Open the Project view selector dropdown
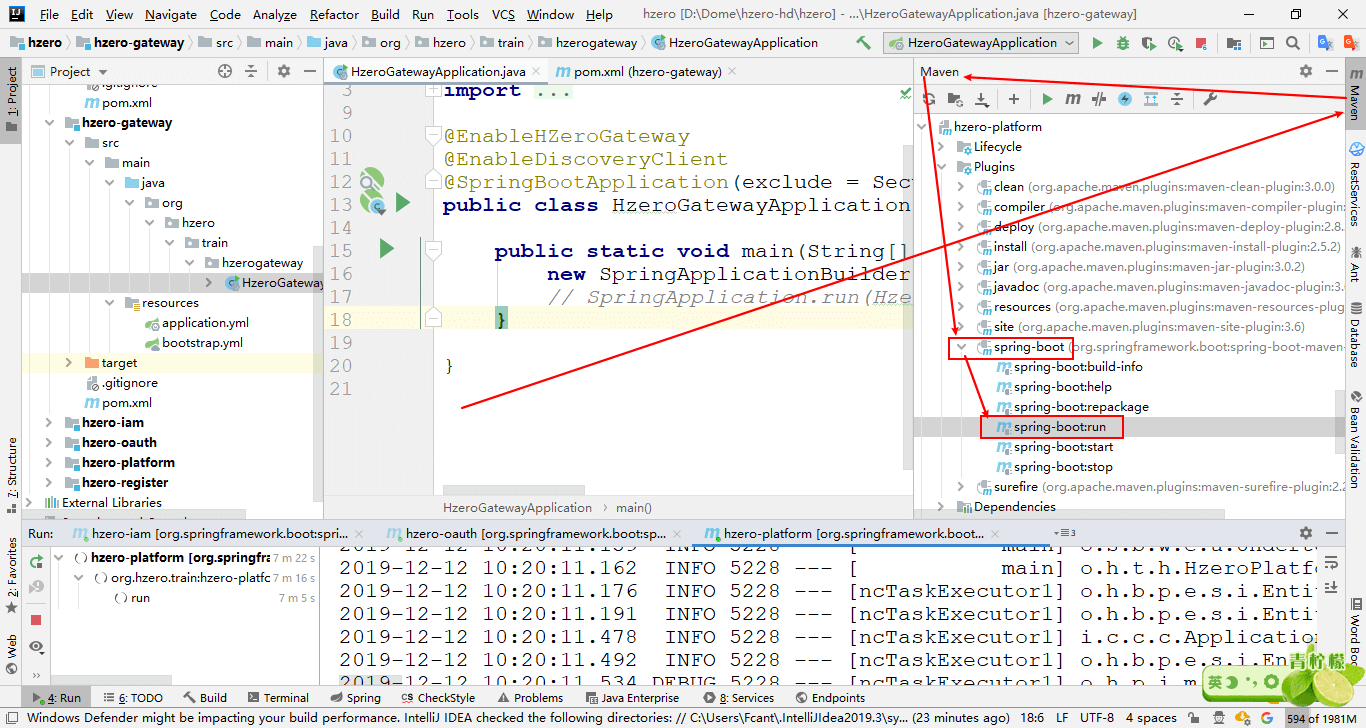The image size is (1366, 728). pyautogui.click(x=70, y=71)
